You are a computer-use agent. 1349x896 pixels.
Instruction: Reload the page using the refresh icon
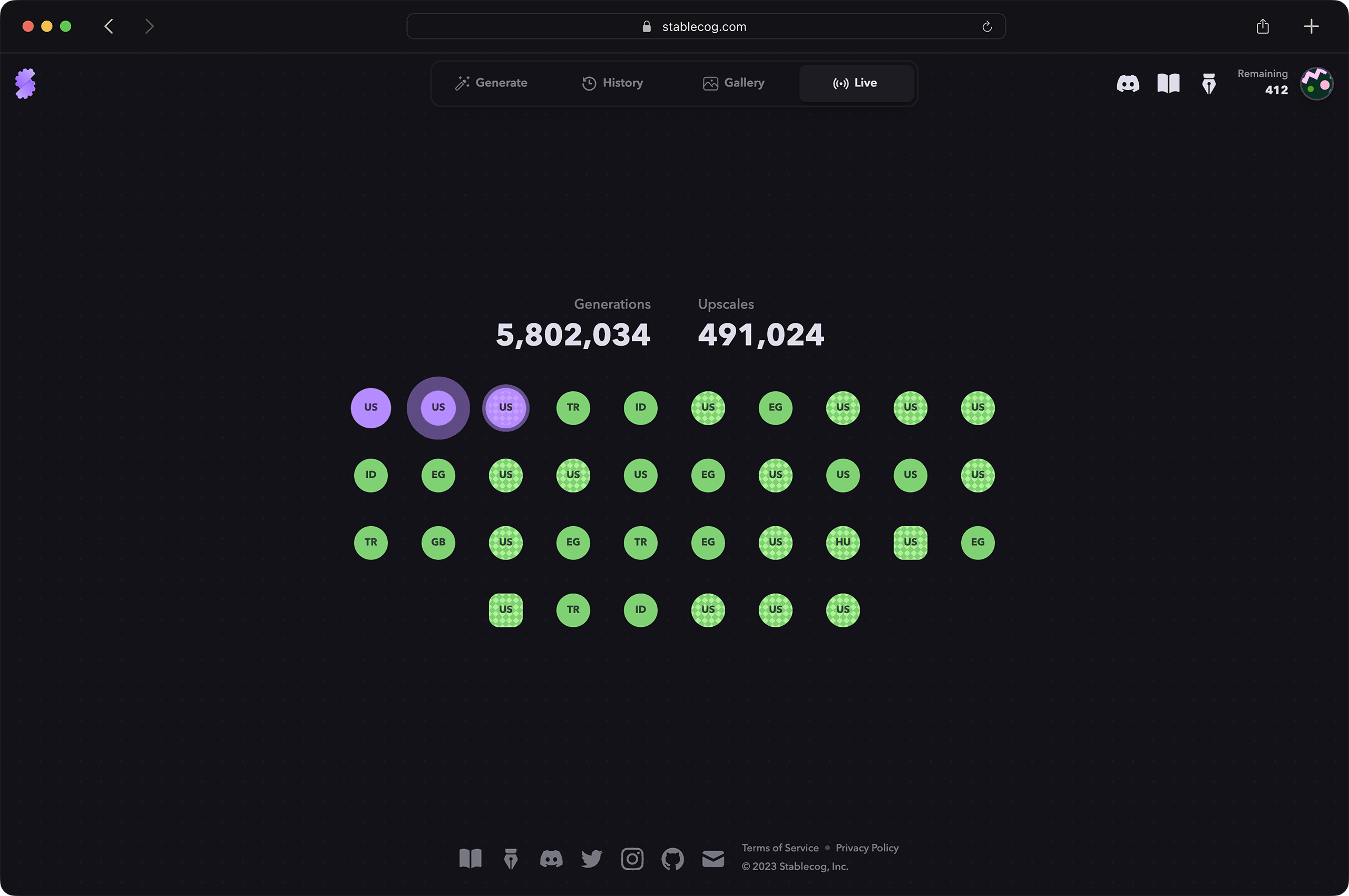[986, 27]
